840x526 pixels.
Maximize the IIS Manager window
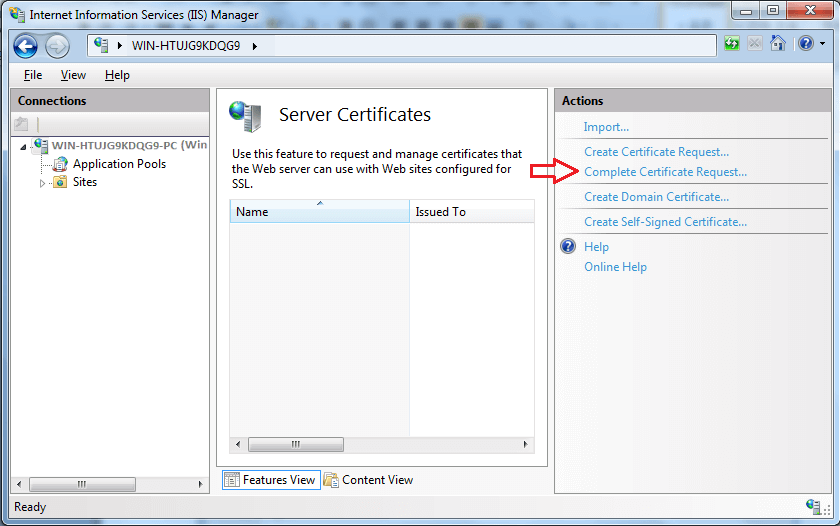tap(773, 11)
